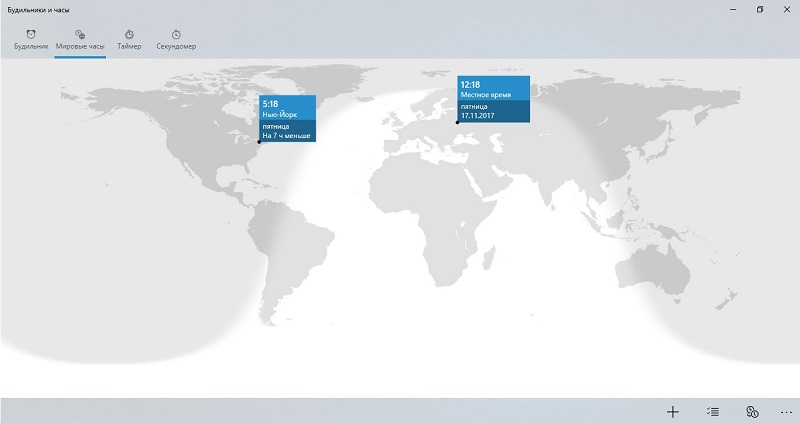Image resolution: width=800 pixels, height=423 pixels.
Task: Select the Мировые часы tab
Action: (x=80, y=40)
